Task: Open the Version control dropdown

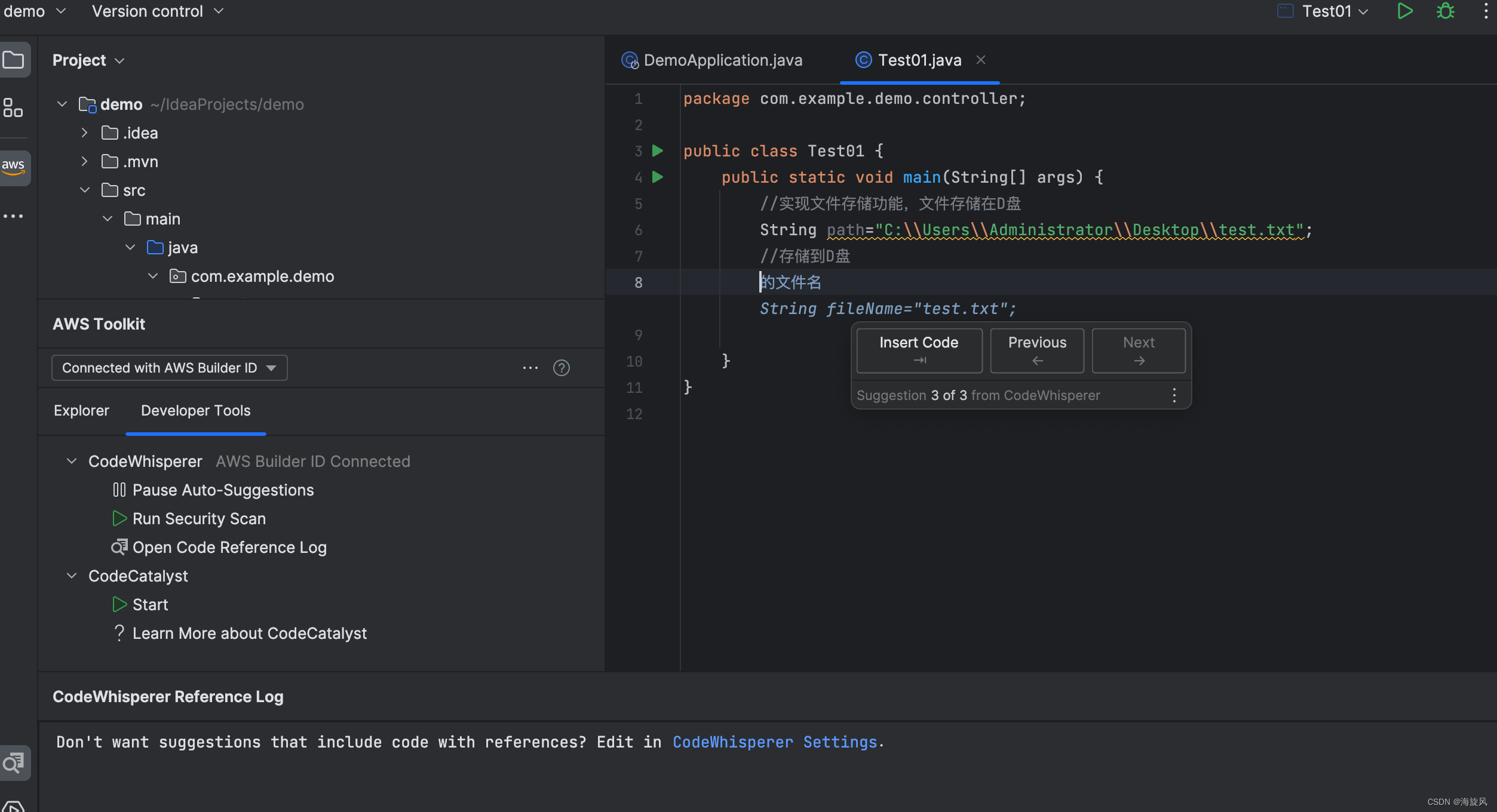Action: 158,11
